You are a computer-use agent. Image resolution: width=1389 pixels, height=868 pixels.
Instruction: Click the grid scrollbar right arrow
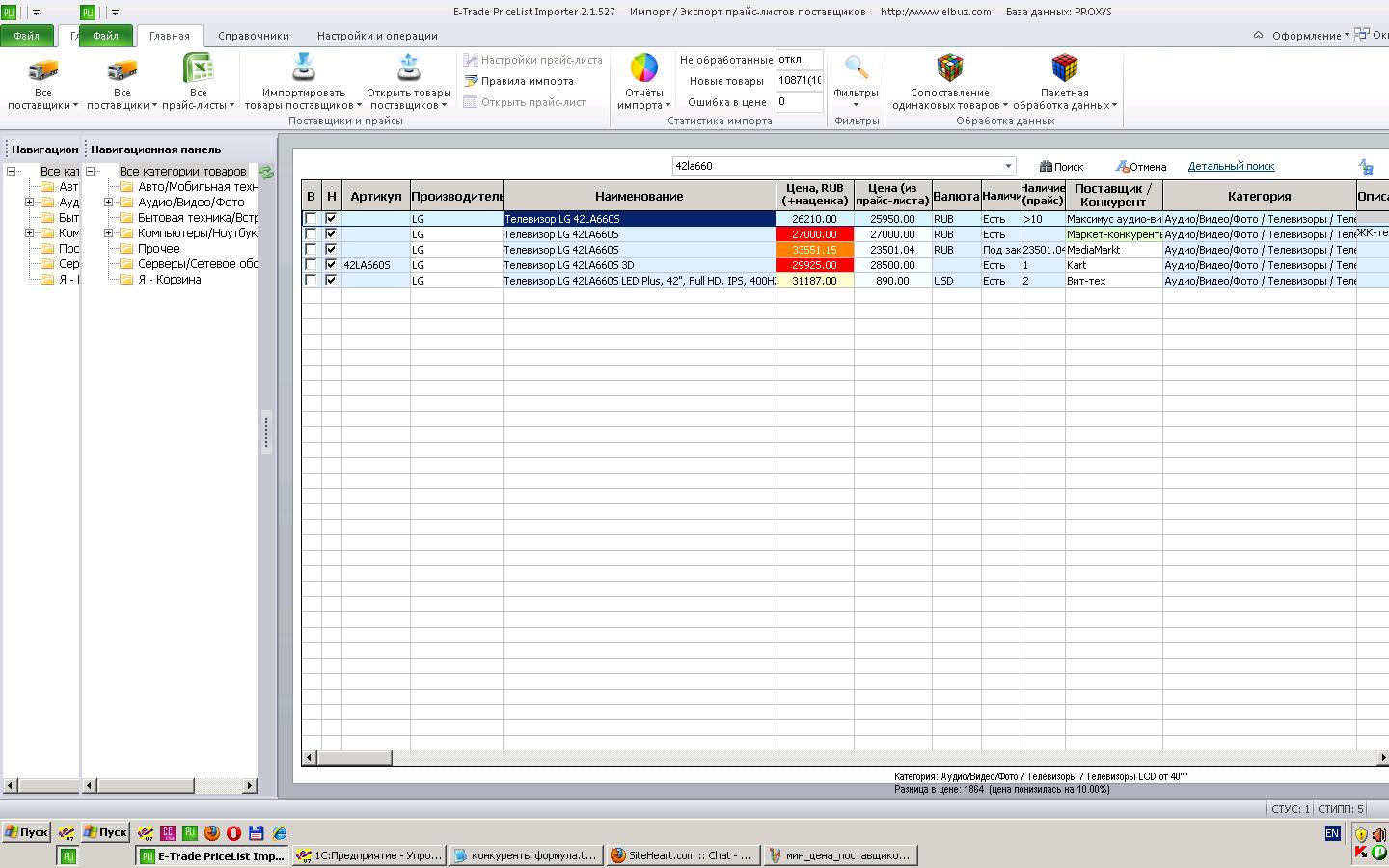[x=1381, y=758]
